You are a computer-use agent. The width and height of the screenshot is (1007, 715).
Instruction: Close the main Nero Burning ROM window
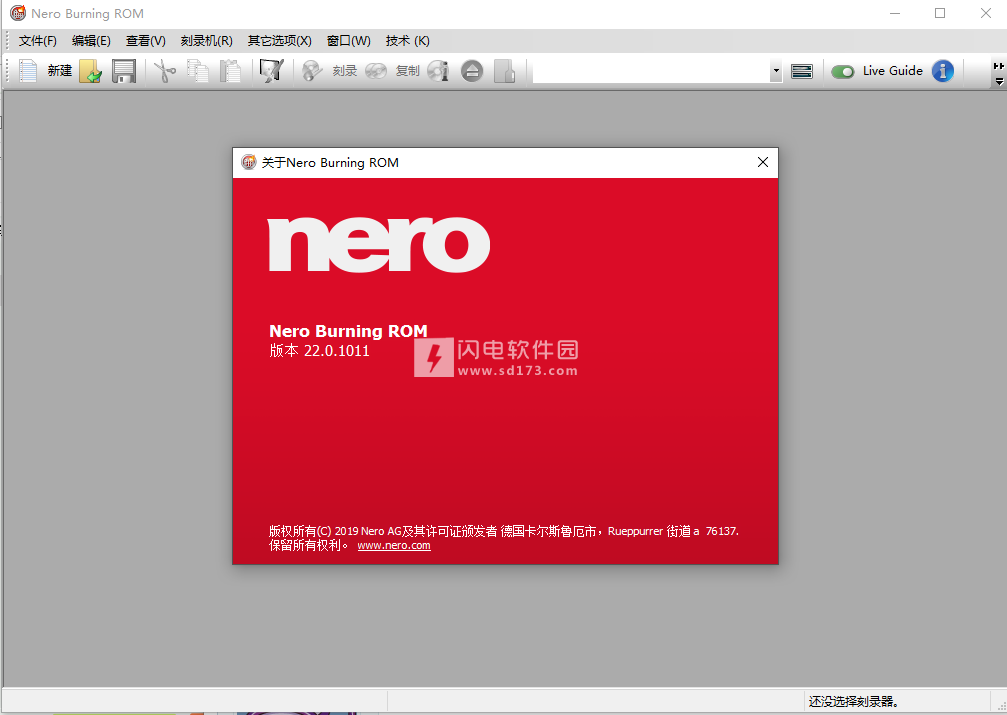tap(986, 13)
